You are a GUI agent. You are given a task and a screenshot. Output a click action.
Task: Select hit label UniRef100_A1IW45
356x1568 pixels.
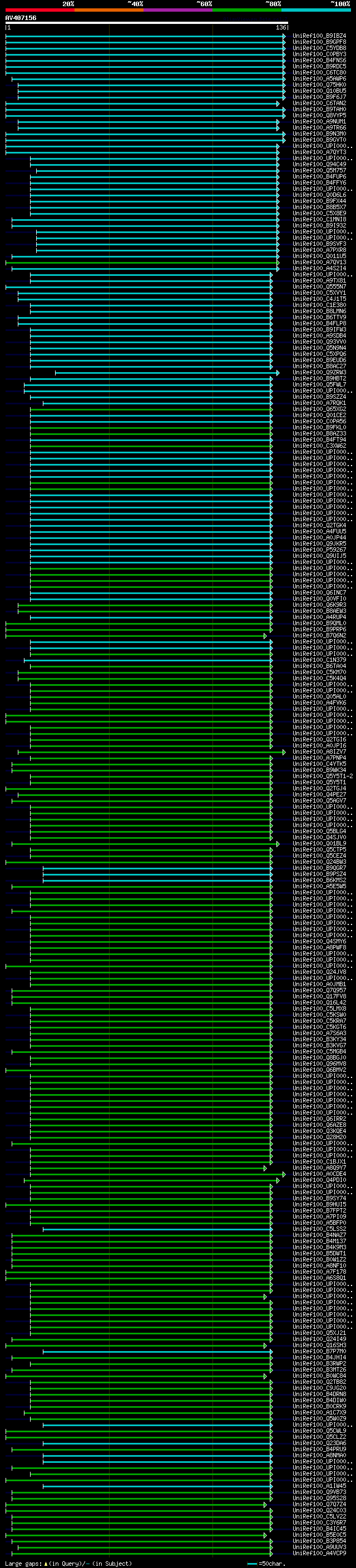click(319, 1486)
